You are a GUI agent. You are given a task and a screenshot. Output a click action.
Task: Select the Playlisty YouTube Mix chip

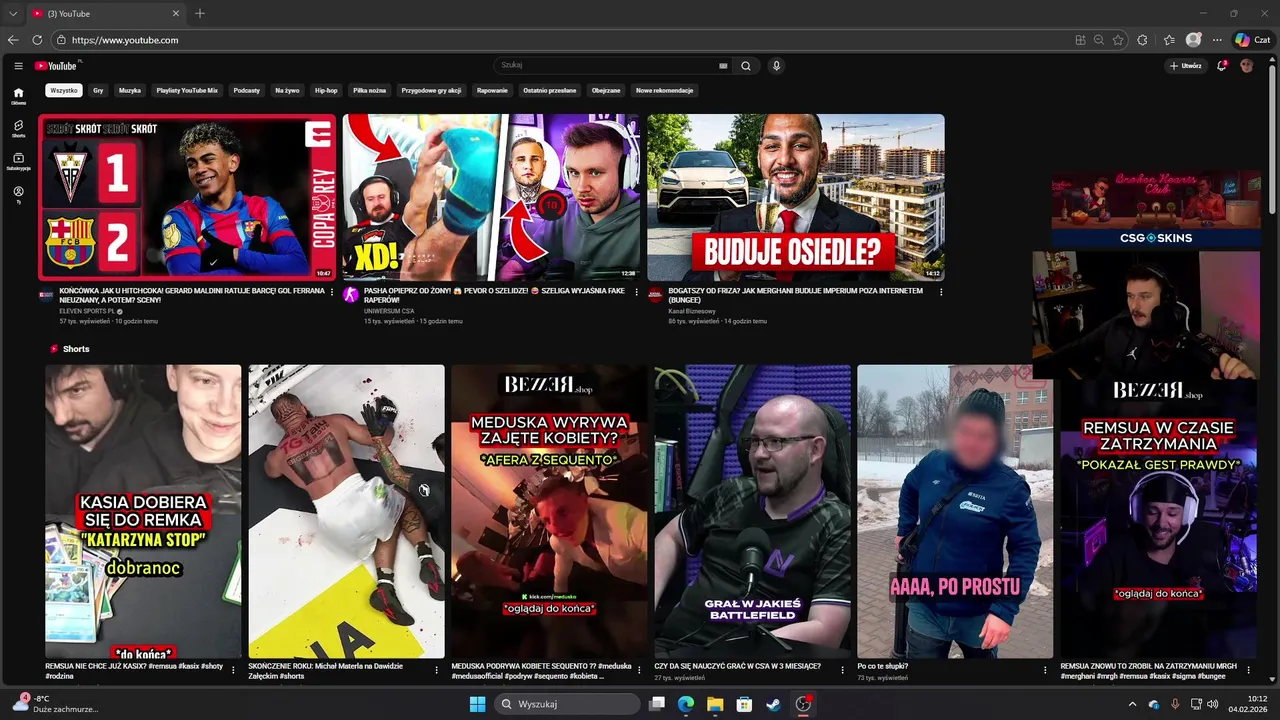coord(187,90)
